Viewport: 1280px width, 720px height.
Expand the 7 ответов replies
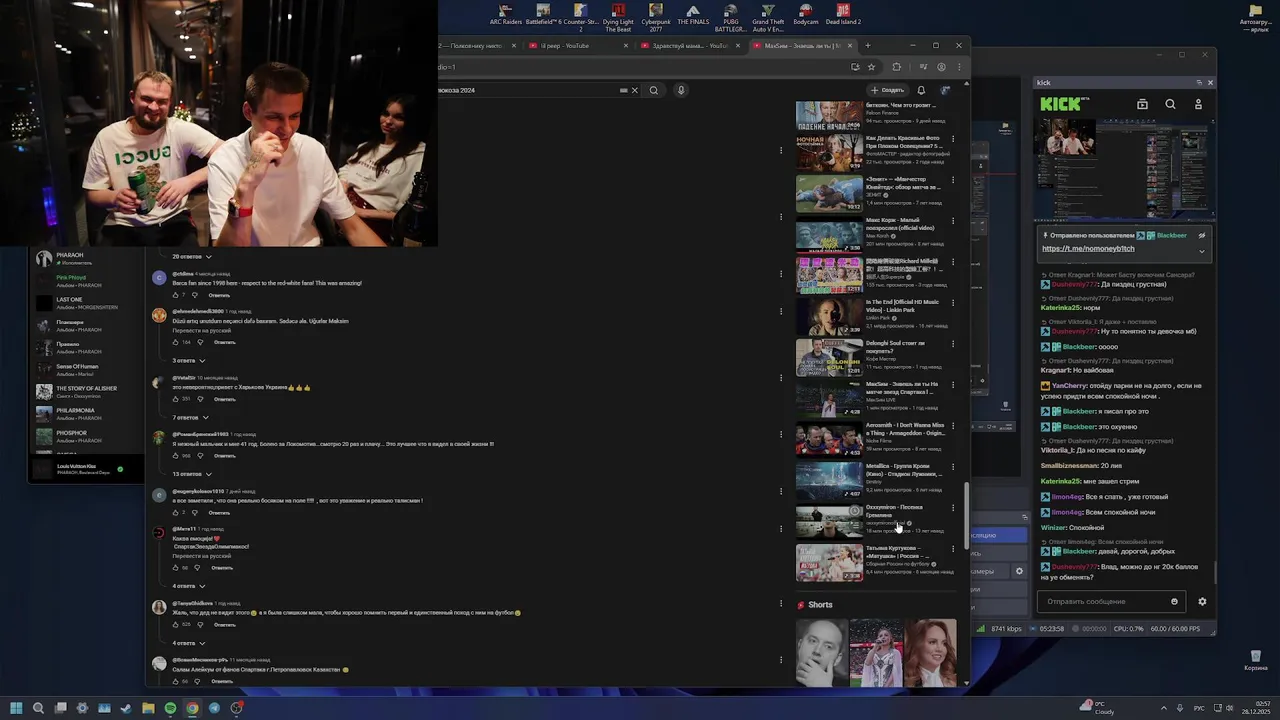(x=191, y=417)
